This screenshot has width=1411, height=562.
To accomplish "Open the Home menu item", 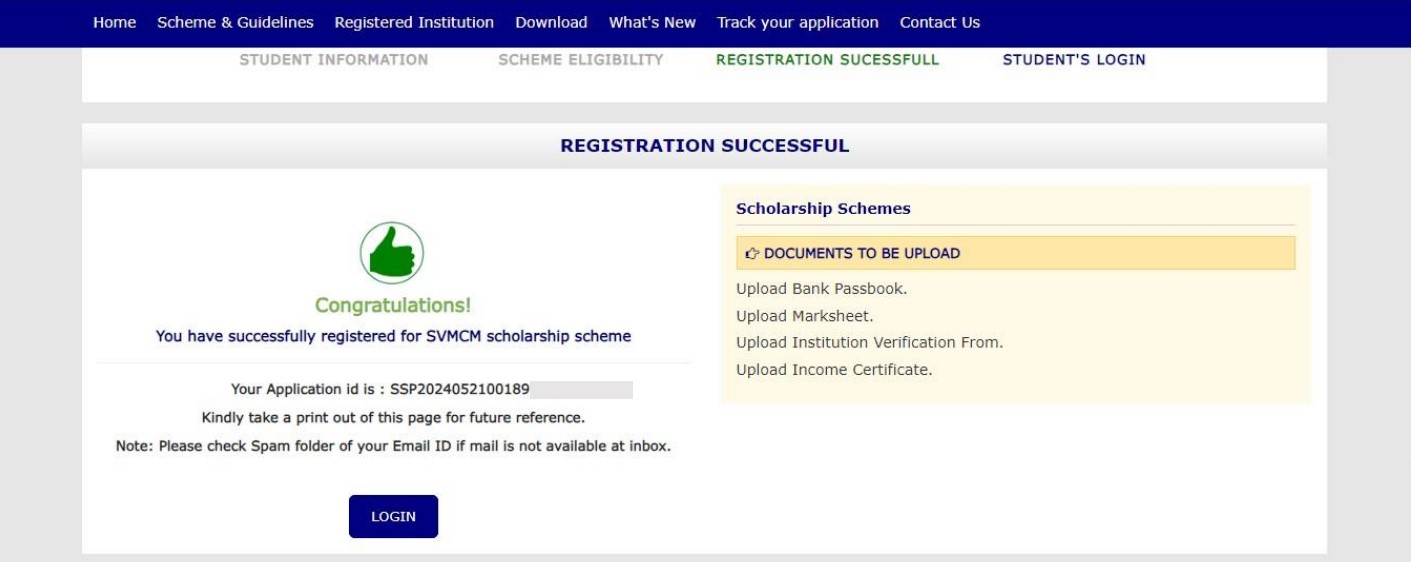I will [114, 22].
